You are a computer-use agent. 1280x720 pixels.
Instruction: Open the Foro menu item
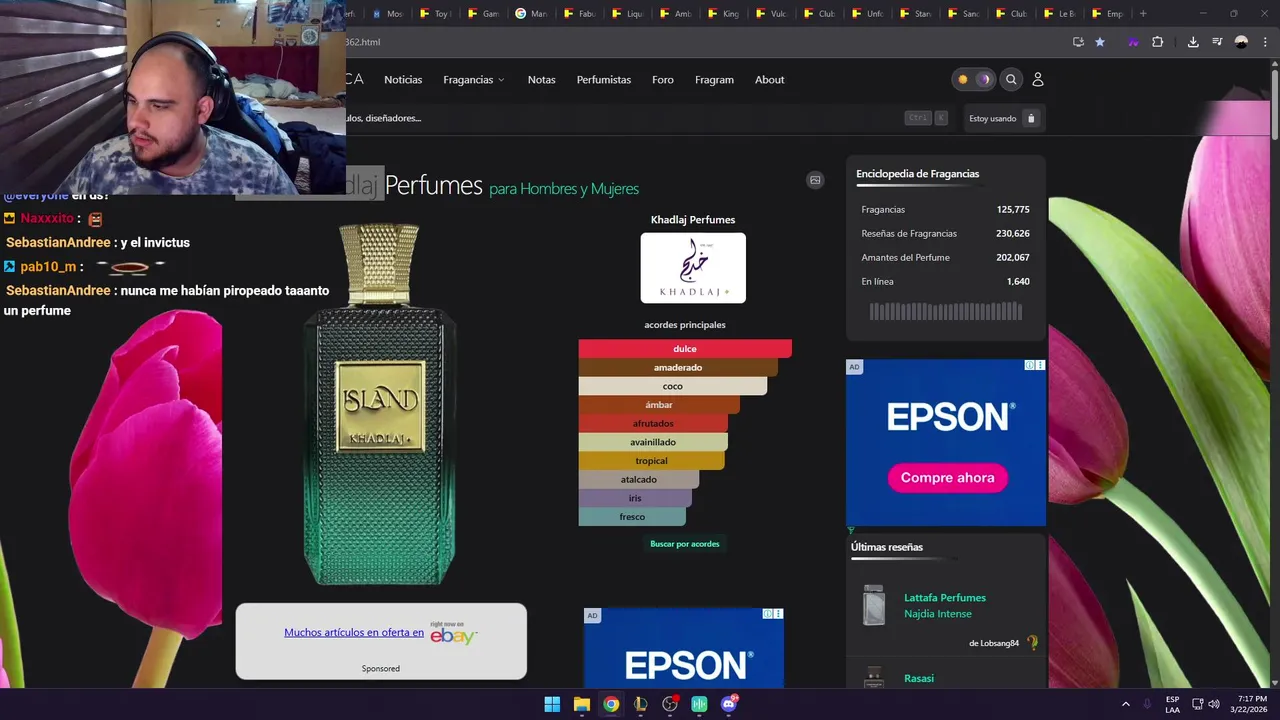[x=663, y=80]
